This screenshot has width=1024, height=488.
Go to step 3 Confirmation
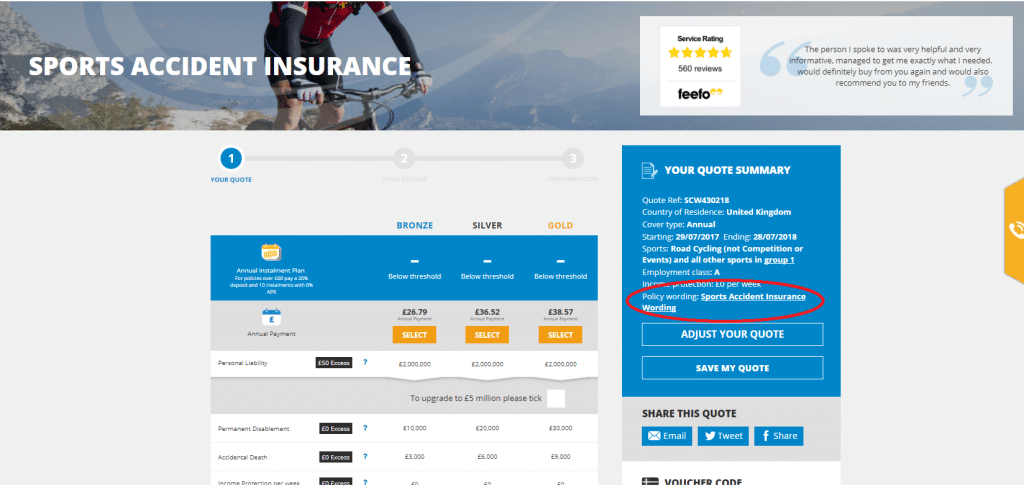click(573, 159)
